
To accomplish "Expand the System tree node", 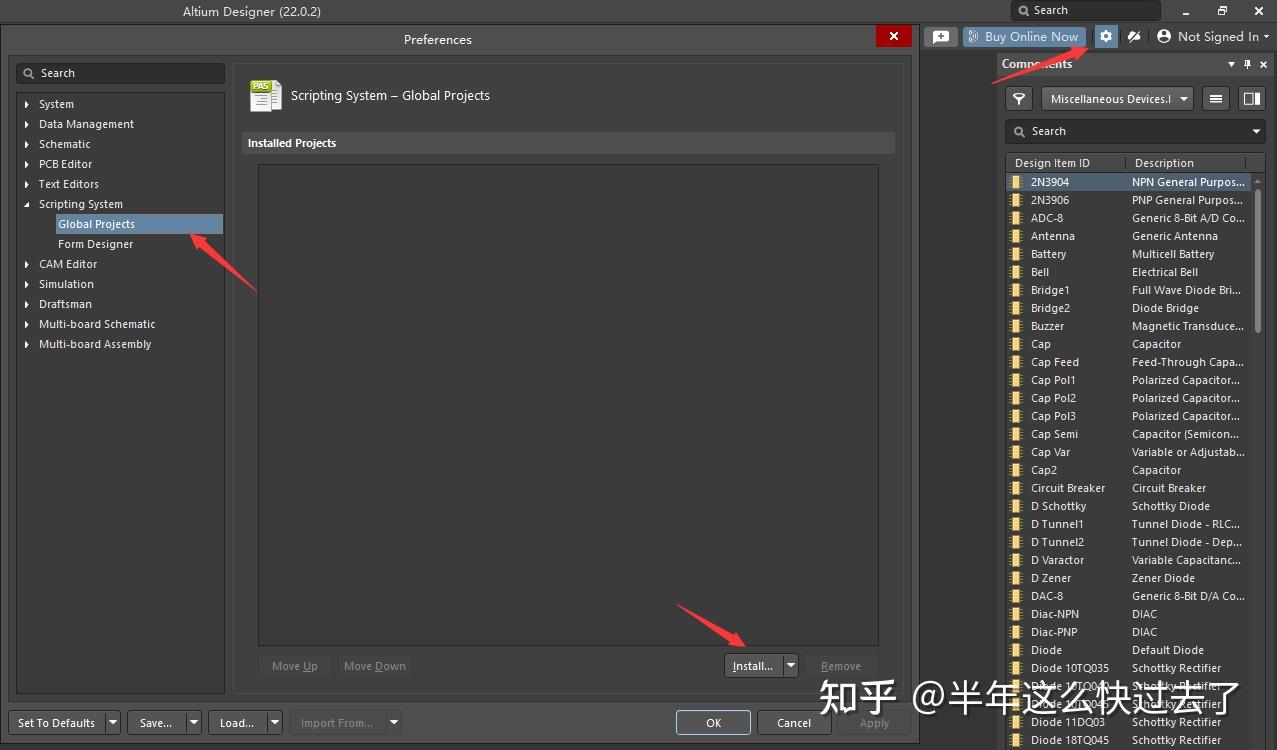I will [27, 104].
